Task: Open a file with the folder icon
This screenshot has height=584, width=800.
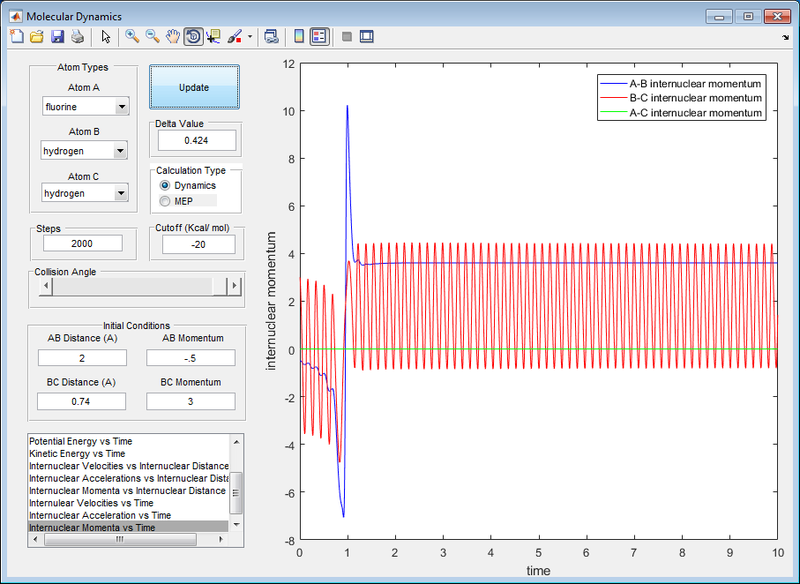Action: click(37, 36)
